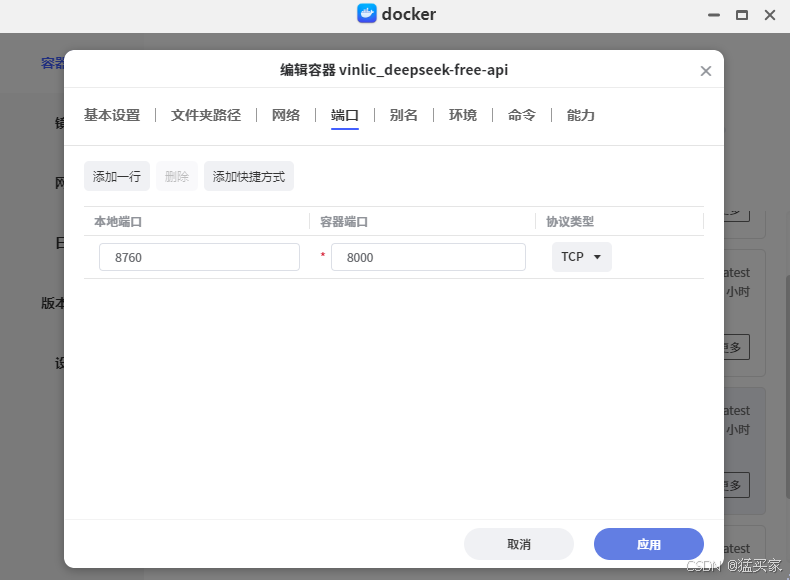
Task: Click the local port field 8760
Action: pos(200,257)
